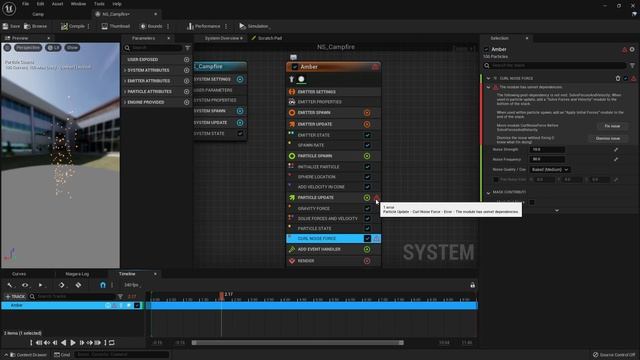Click the Selection panel filter icon
640x360 pixels.
pyautogui.click(x=632, y=65)
